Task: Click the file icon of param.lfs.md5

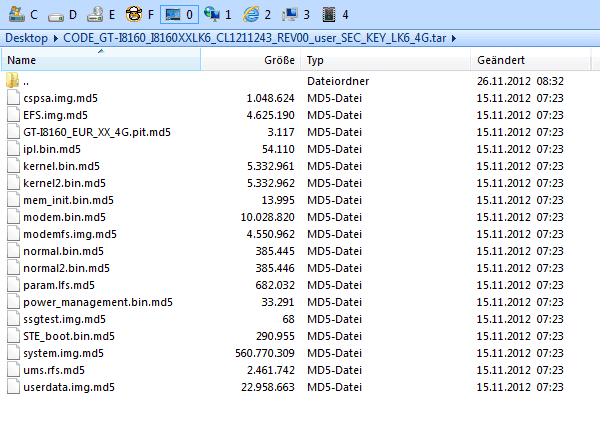Action: (13, 285)
